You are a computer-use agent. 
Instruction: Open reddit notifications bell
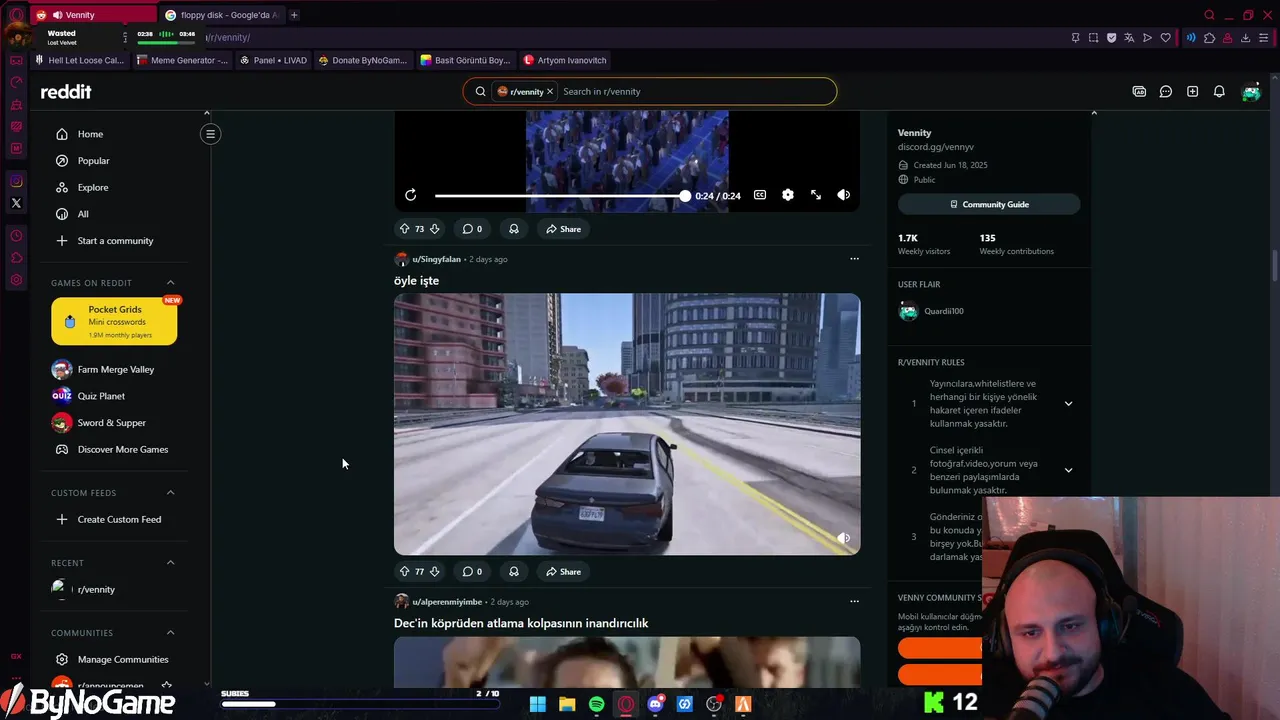click(1219, 92)
